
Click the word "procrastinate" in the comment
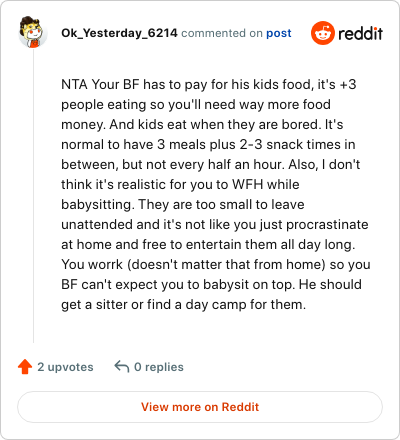(327, 225)
